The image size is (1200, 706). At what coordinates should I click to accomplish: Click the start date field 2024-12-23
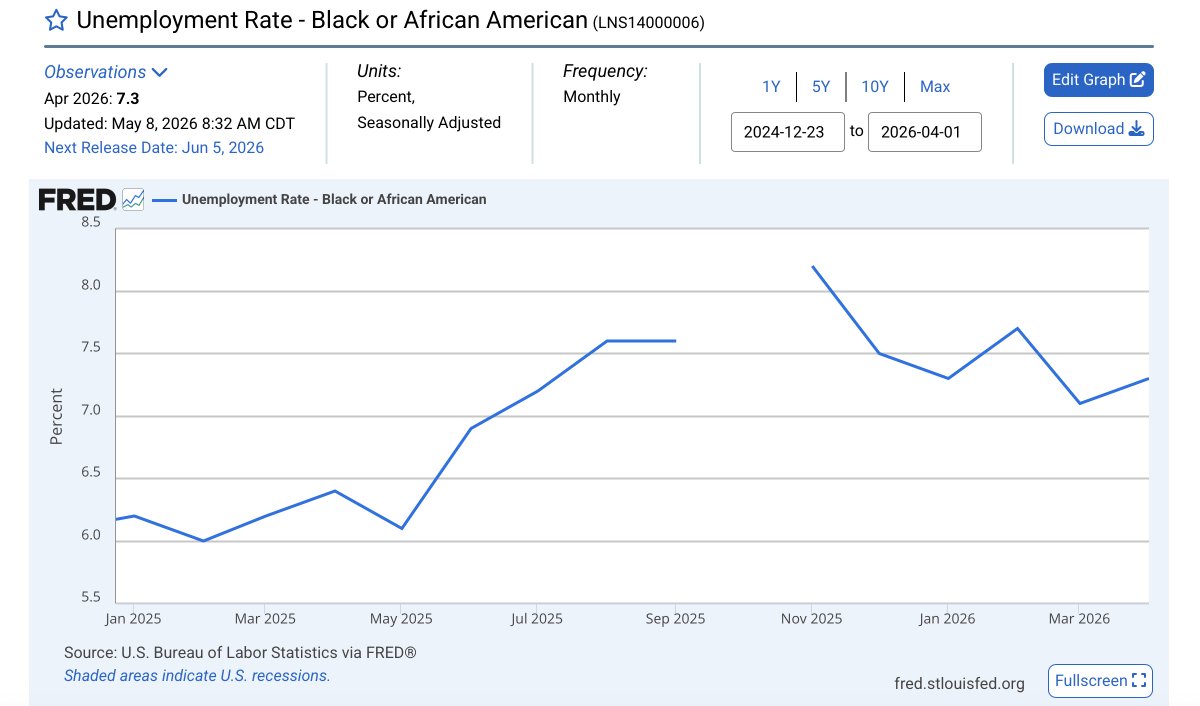(x=788, y=132)
